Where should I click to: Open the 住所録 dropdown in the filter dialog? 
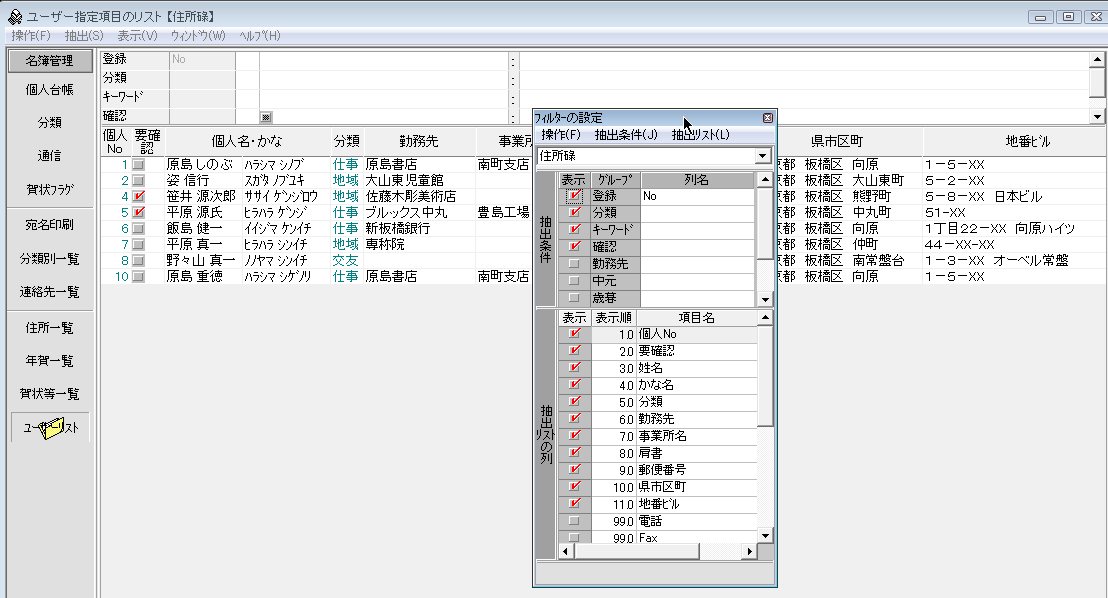pos(763,156)
